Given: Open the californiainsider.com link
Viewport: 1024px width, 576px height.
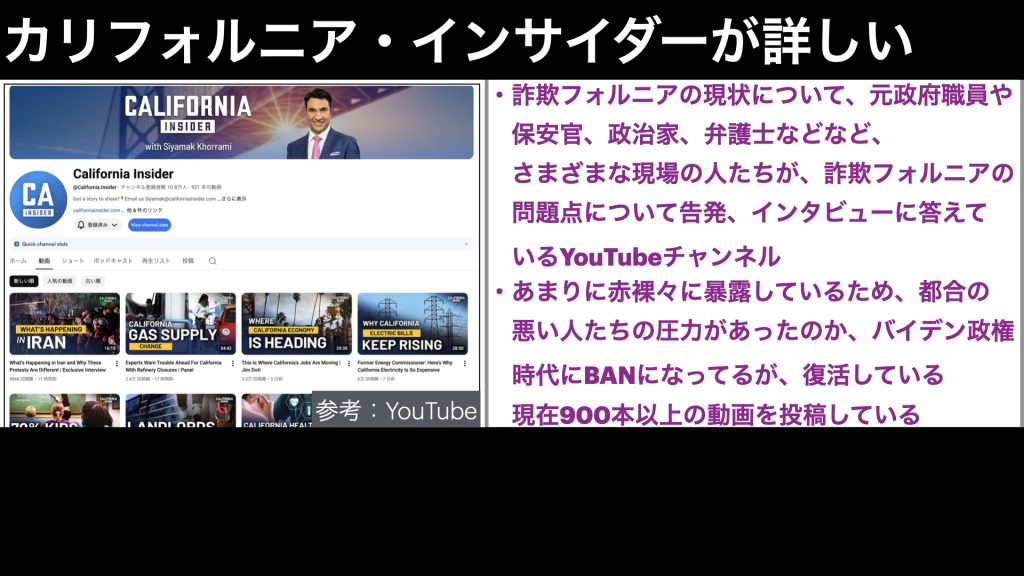Looking at the screenshot, I should point(96,211).
